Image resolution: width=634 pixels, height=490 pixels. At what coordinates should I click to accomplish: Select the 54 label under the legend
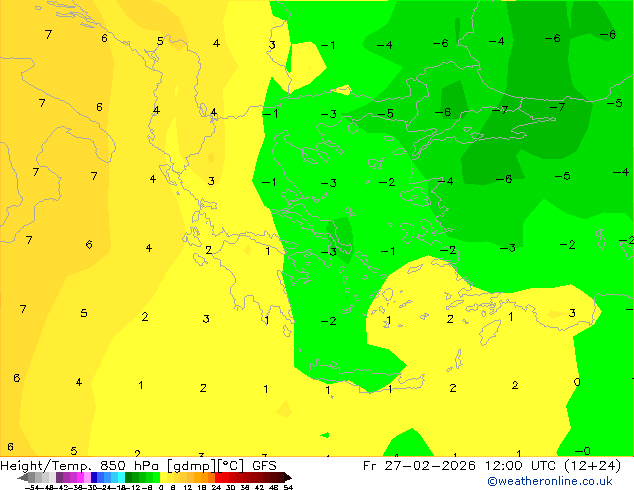point(288,487)
